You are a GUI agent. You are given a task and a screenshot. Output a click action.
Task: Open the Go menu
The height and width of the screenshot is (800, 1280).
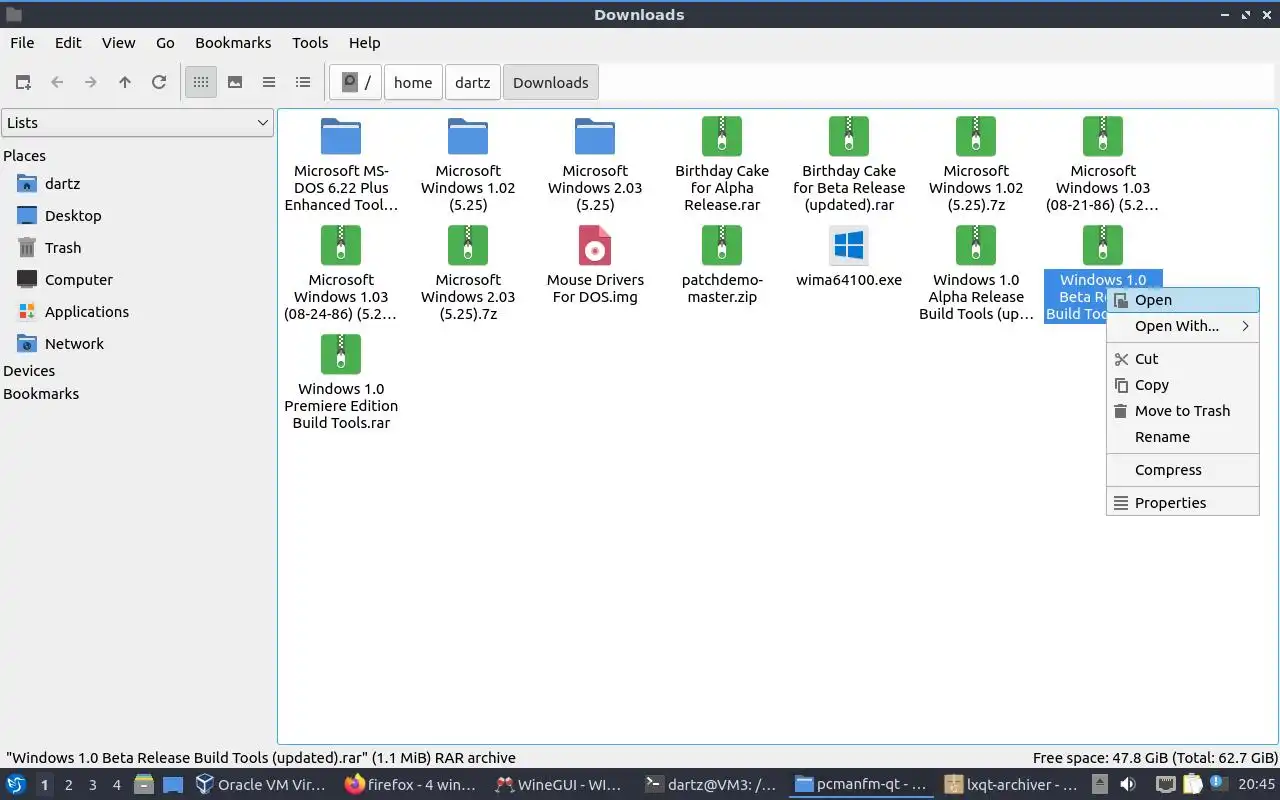tap(165, 42)
